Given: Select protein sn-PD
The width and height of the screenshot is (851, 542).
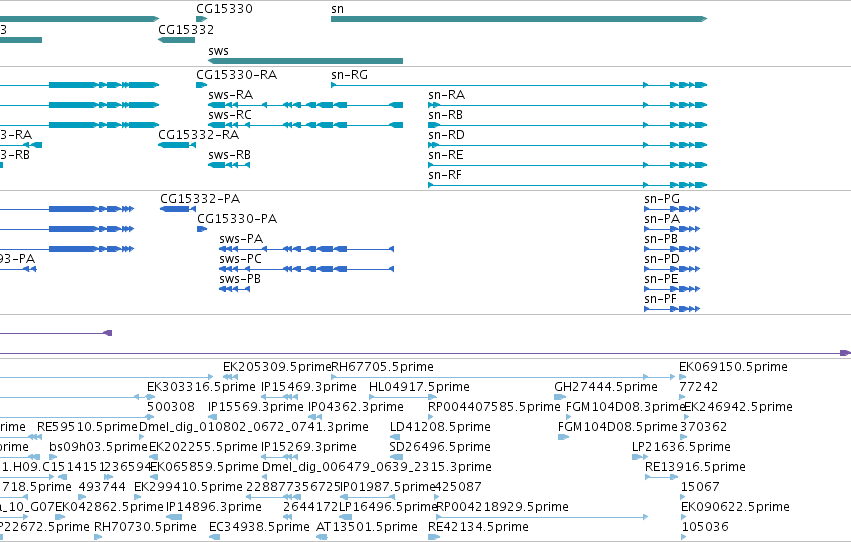Looking at the screenshot, I should click(672, 269).
